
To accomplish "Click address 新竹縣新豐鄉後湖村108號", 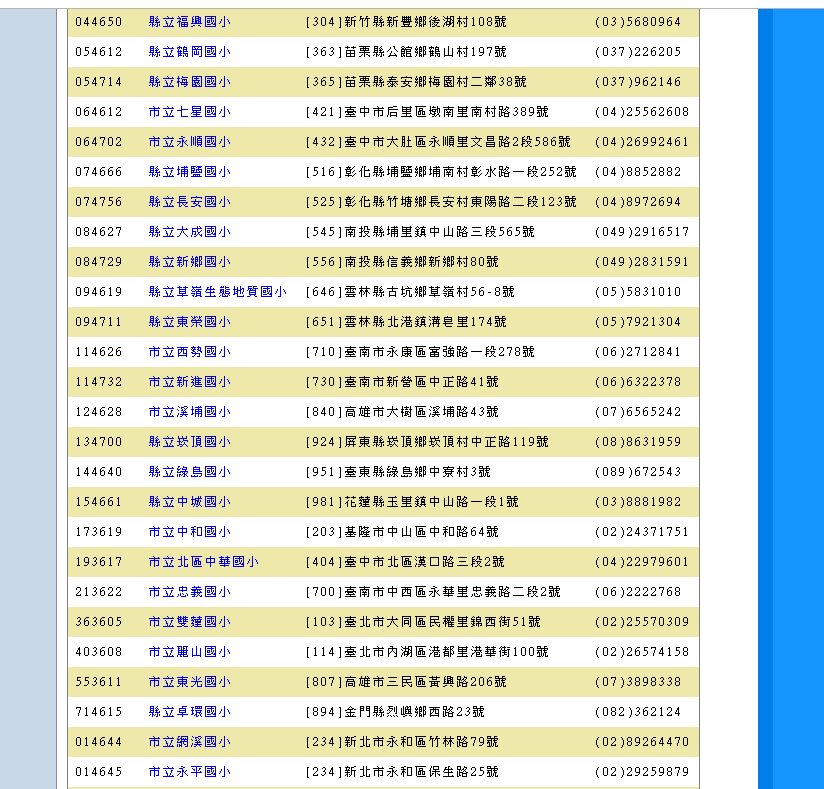I will click(426, 22).
